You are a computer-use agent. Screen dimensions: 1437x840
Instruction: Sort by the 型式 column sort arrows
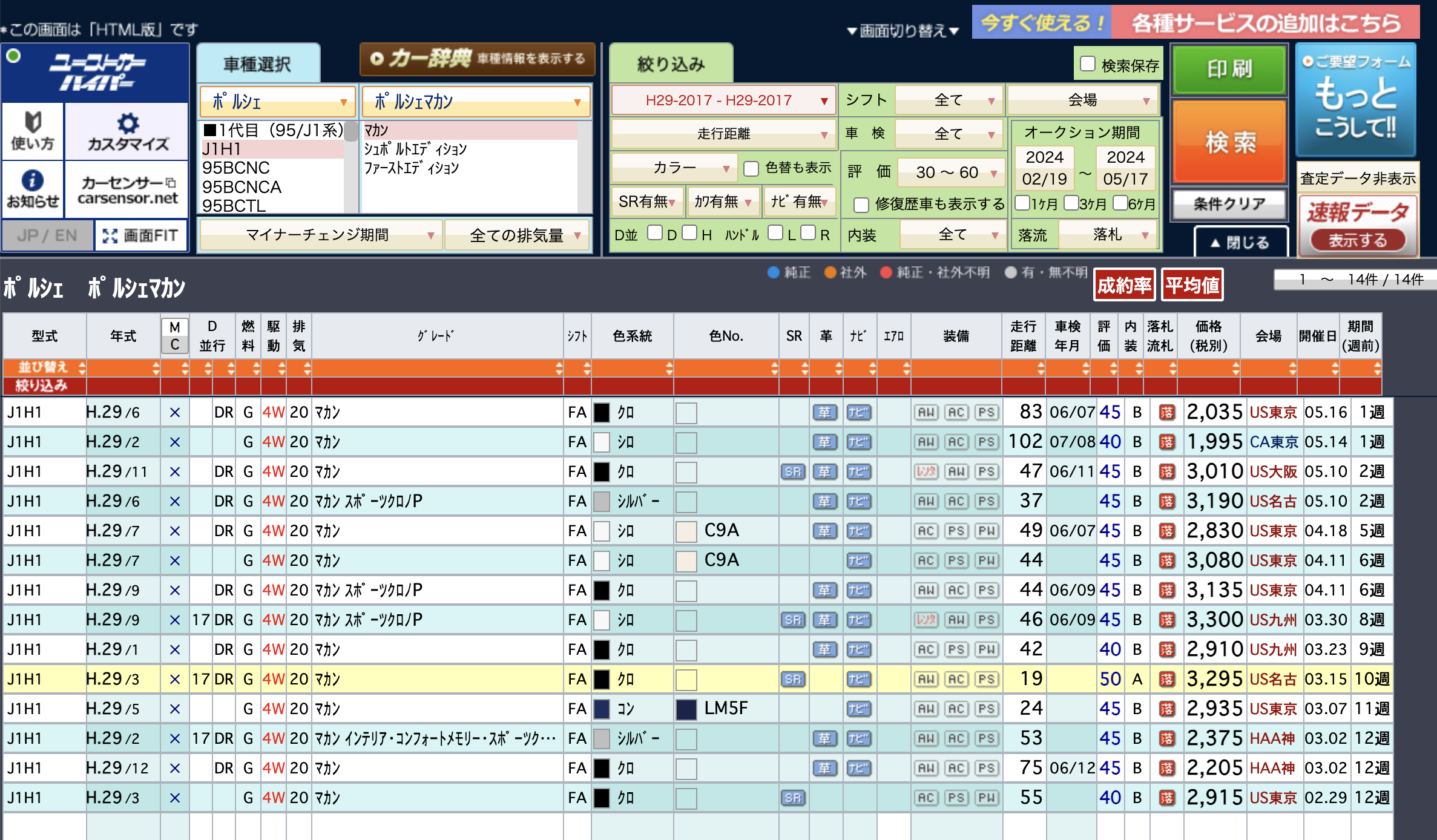(81, 368)
